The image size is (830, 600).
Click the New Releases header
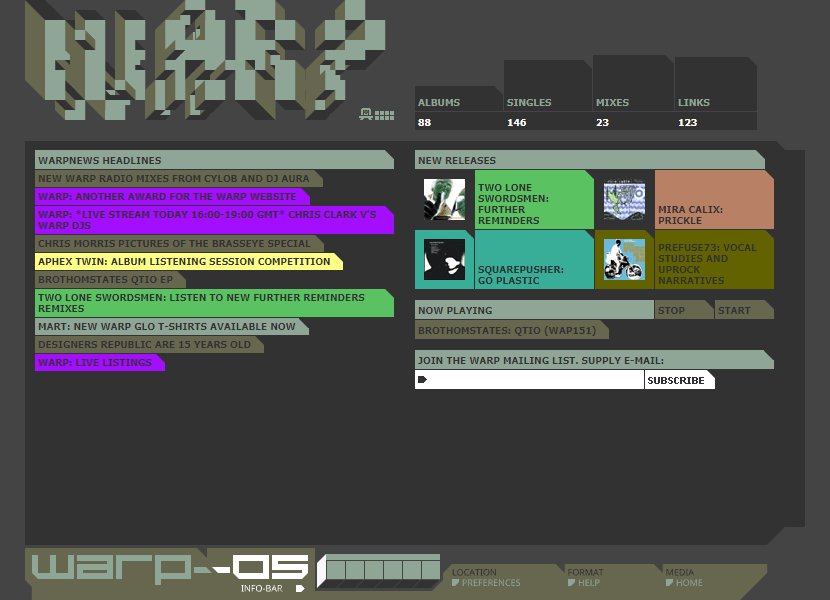pyautogui.click(x=590, y=160)
